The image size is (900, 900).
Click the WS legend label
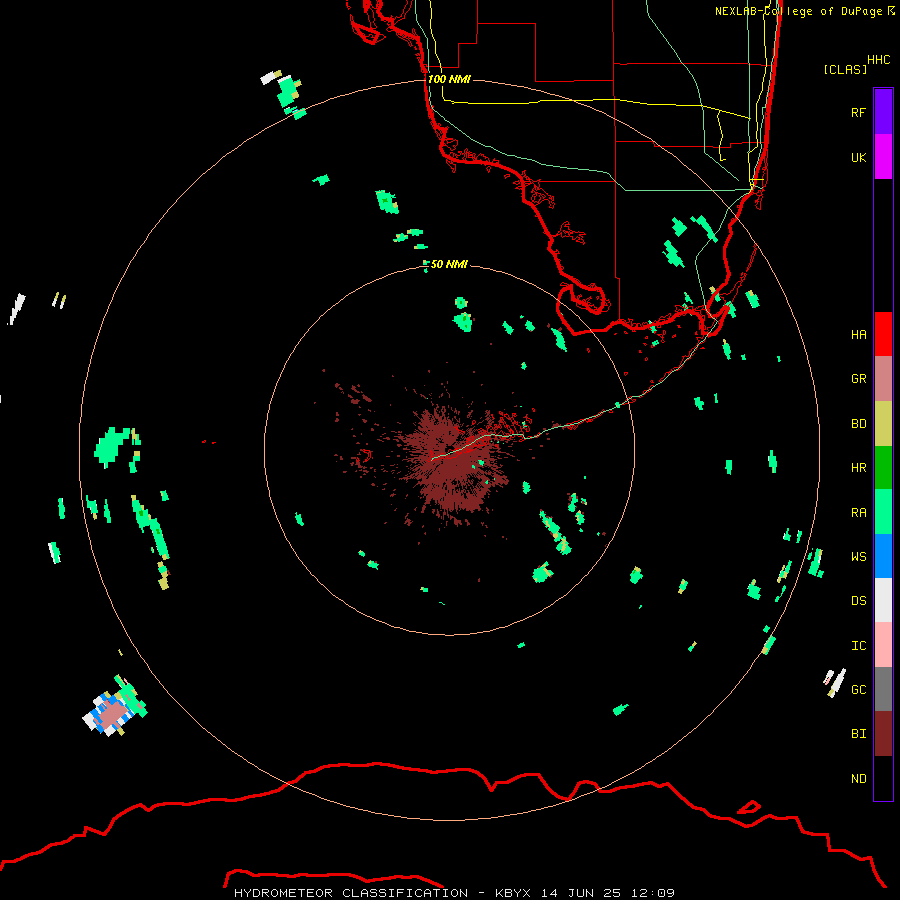pyautogui.click(x=858, y=557)
